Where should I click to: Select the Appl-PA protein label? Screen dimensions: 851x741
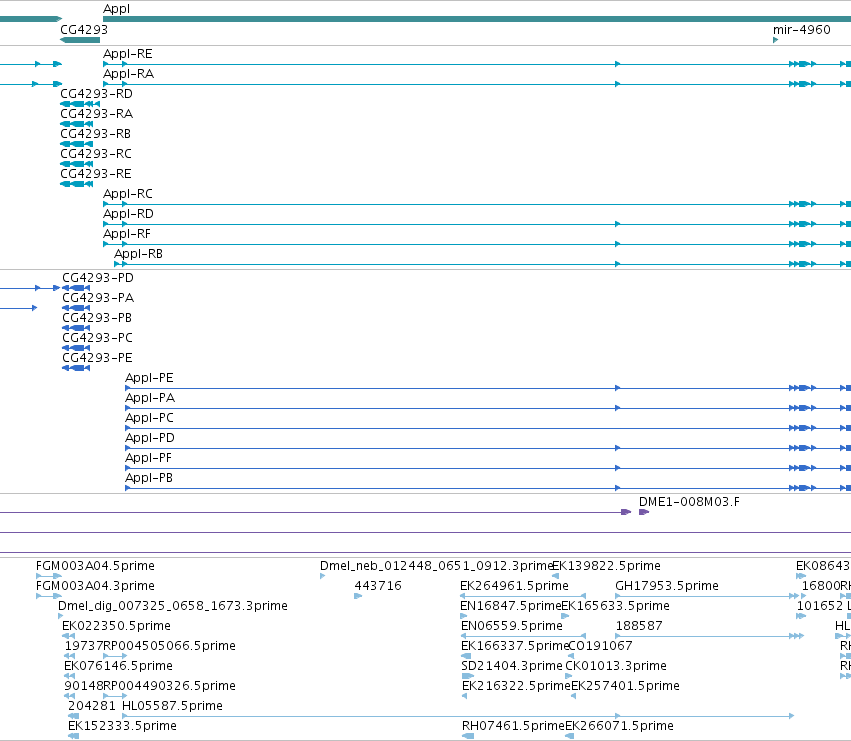[150, 398]
